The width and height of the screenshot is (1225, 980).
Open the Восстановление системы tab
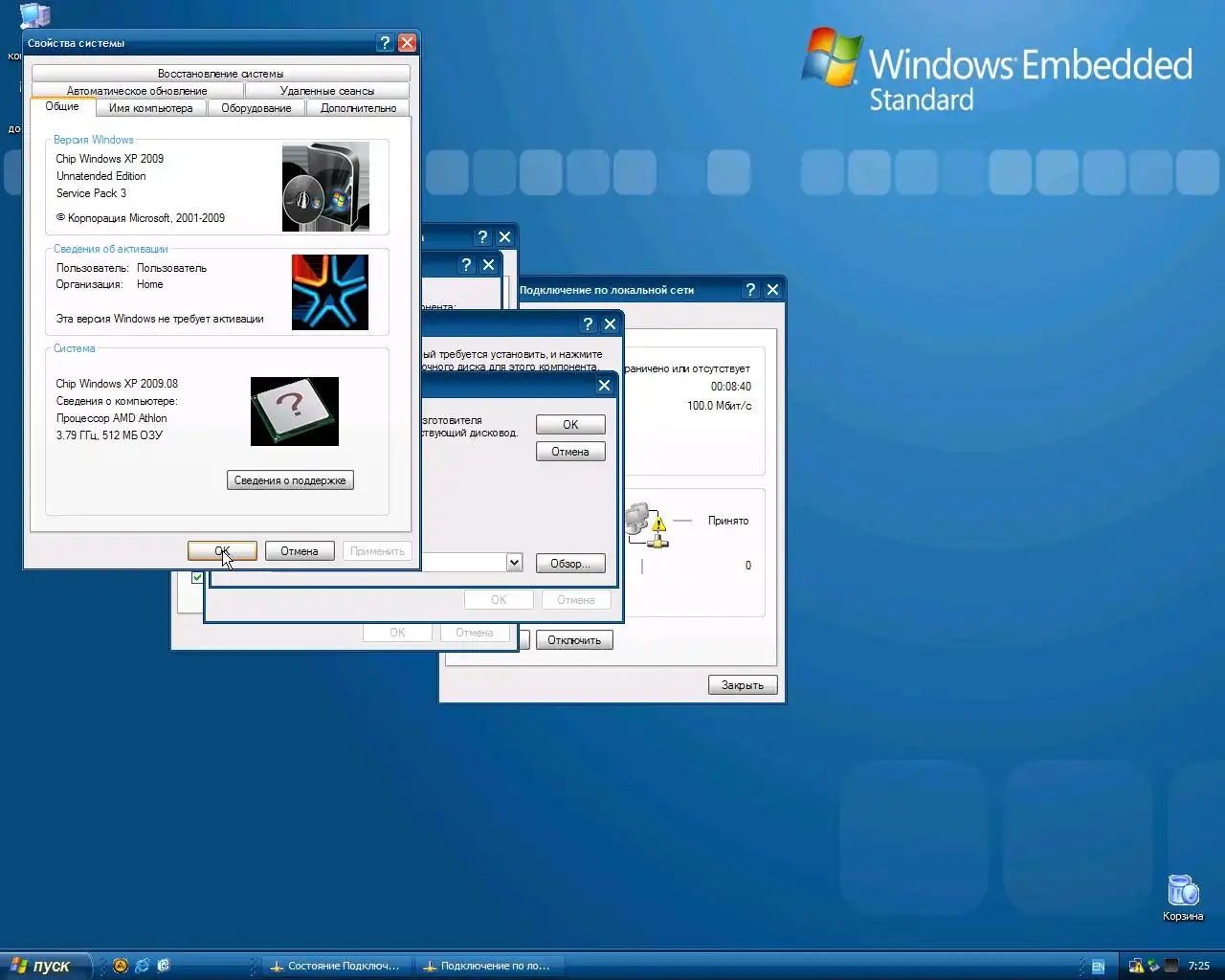[221, 74]
